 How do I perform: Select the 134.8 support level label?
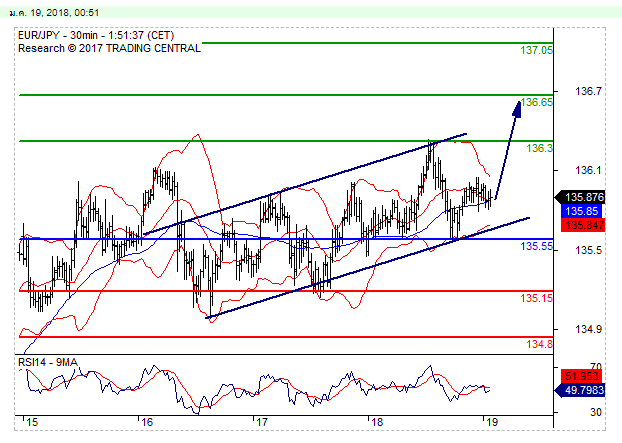tap(538, 344)
